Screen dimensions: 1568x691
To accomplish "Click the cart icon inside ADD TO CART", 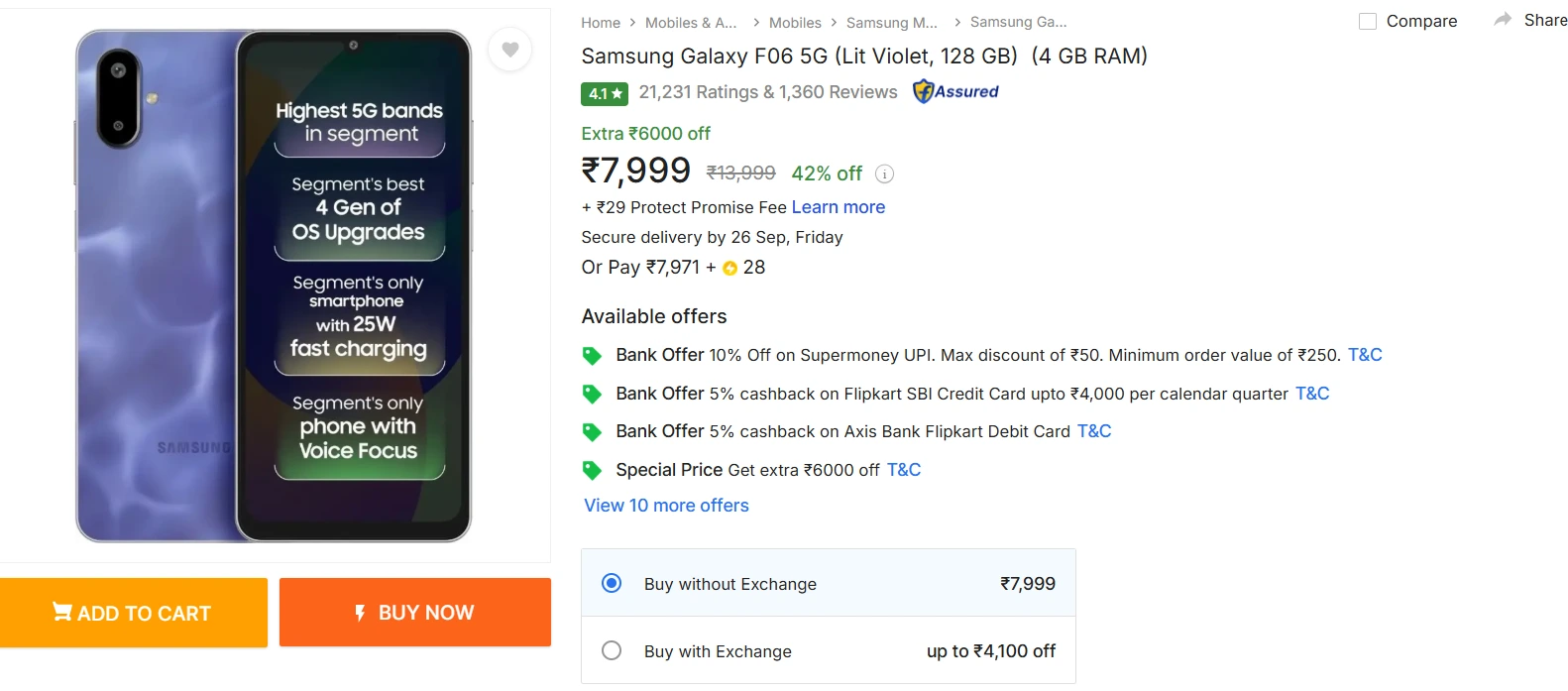I will click(x=61, y=612).
